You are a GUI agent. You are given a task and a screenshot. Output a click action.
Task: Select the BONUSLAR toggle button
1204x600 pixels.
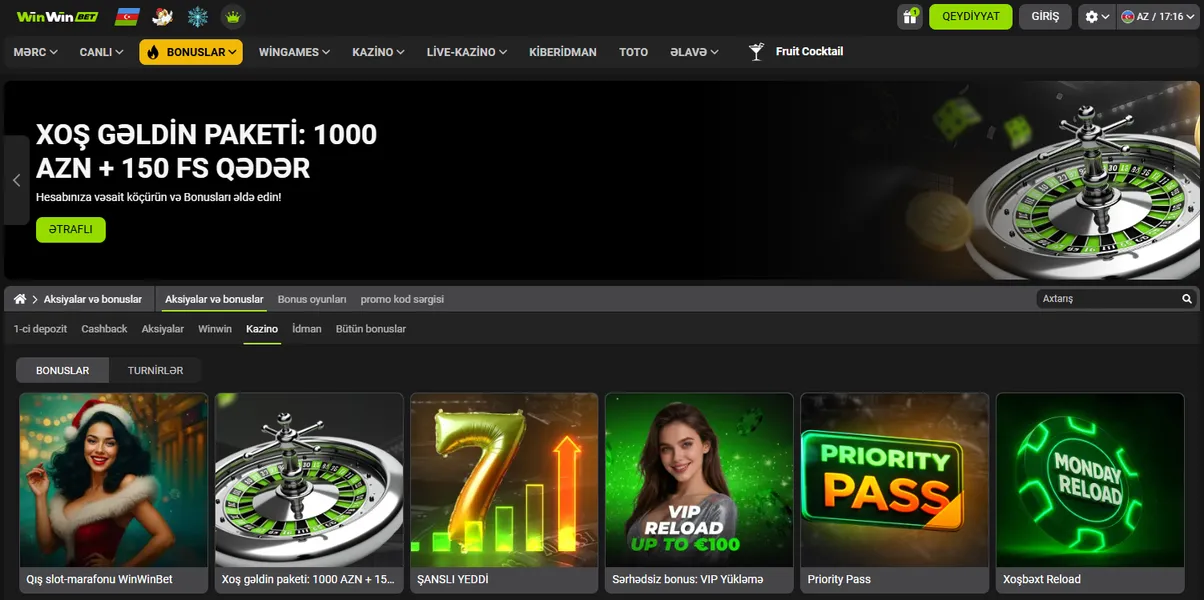click(x=63, y=370)
